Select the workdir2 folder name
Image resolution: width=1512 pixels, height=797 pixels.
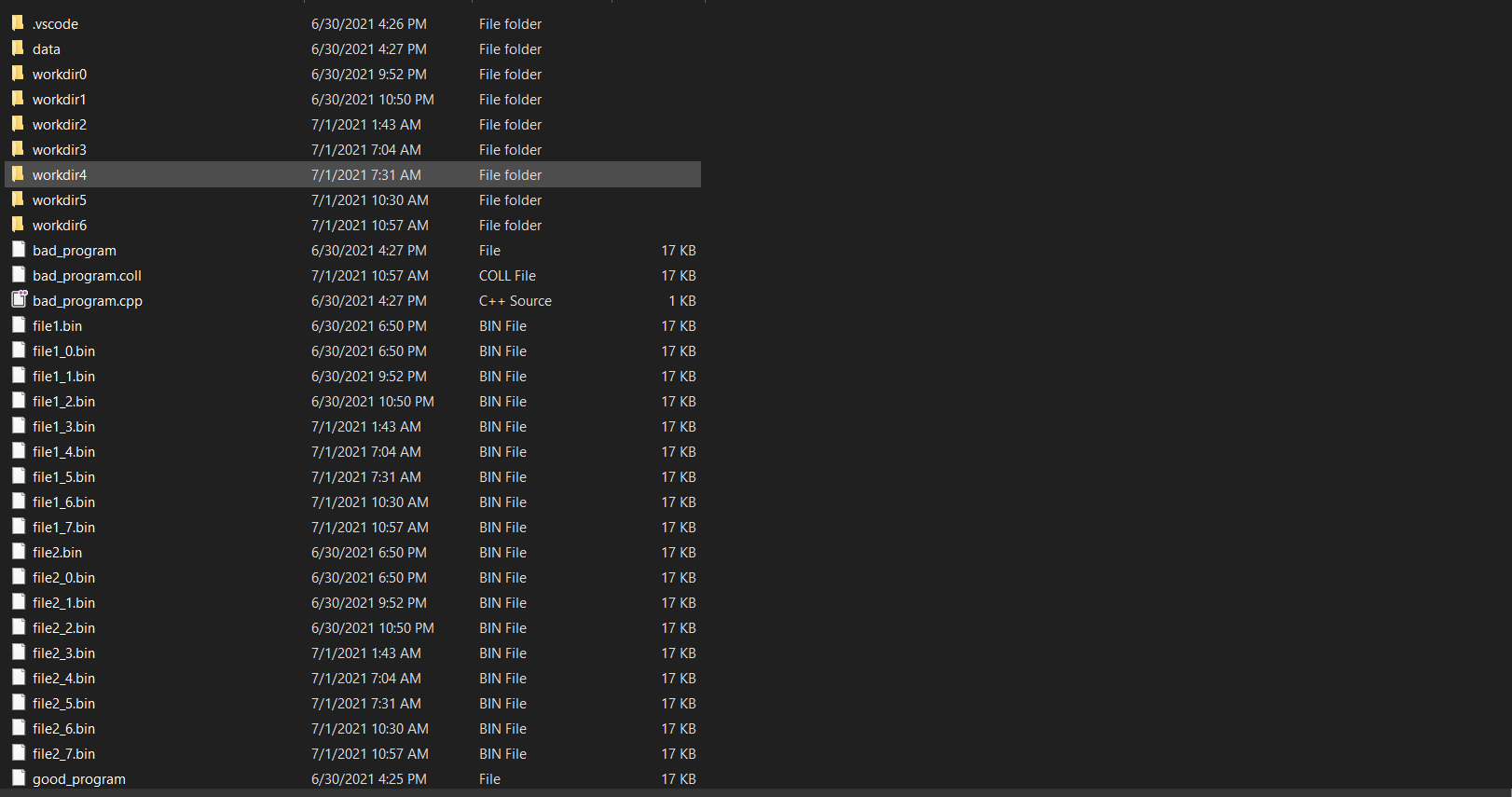pyautogui.click(x=60, y=125)
